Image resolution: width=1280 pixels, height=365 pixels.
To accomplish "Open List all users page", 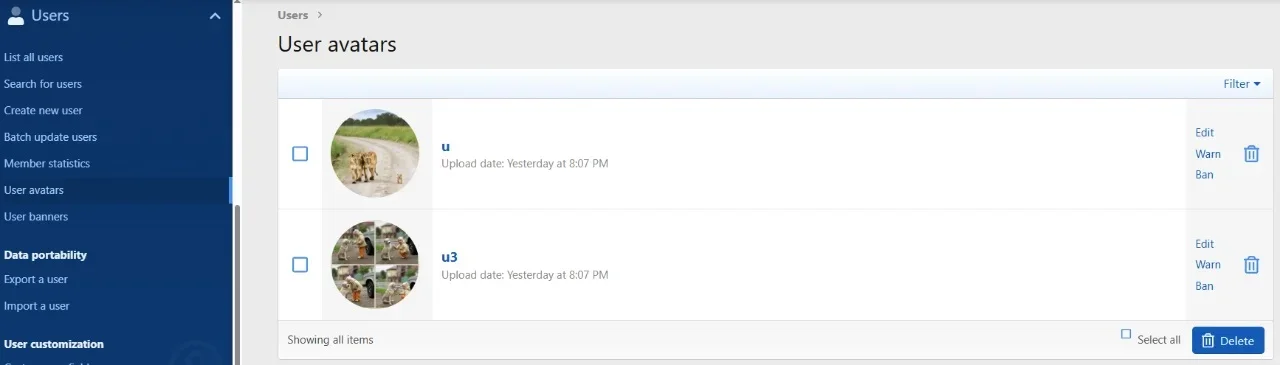I will tap(33, 58).
